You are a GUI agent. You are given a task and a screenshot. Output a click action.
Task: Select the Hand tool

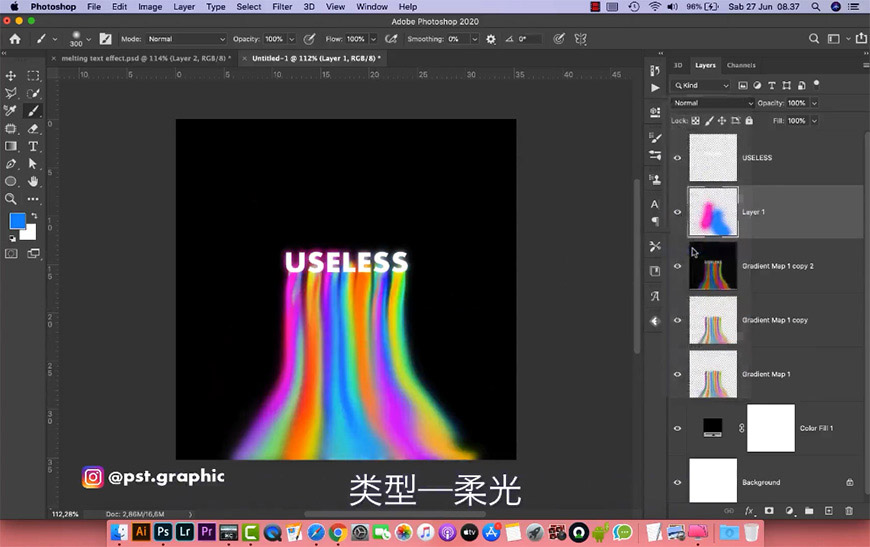(x=33, y=181)
